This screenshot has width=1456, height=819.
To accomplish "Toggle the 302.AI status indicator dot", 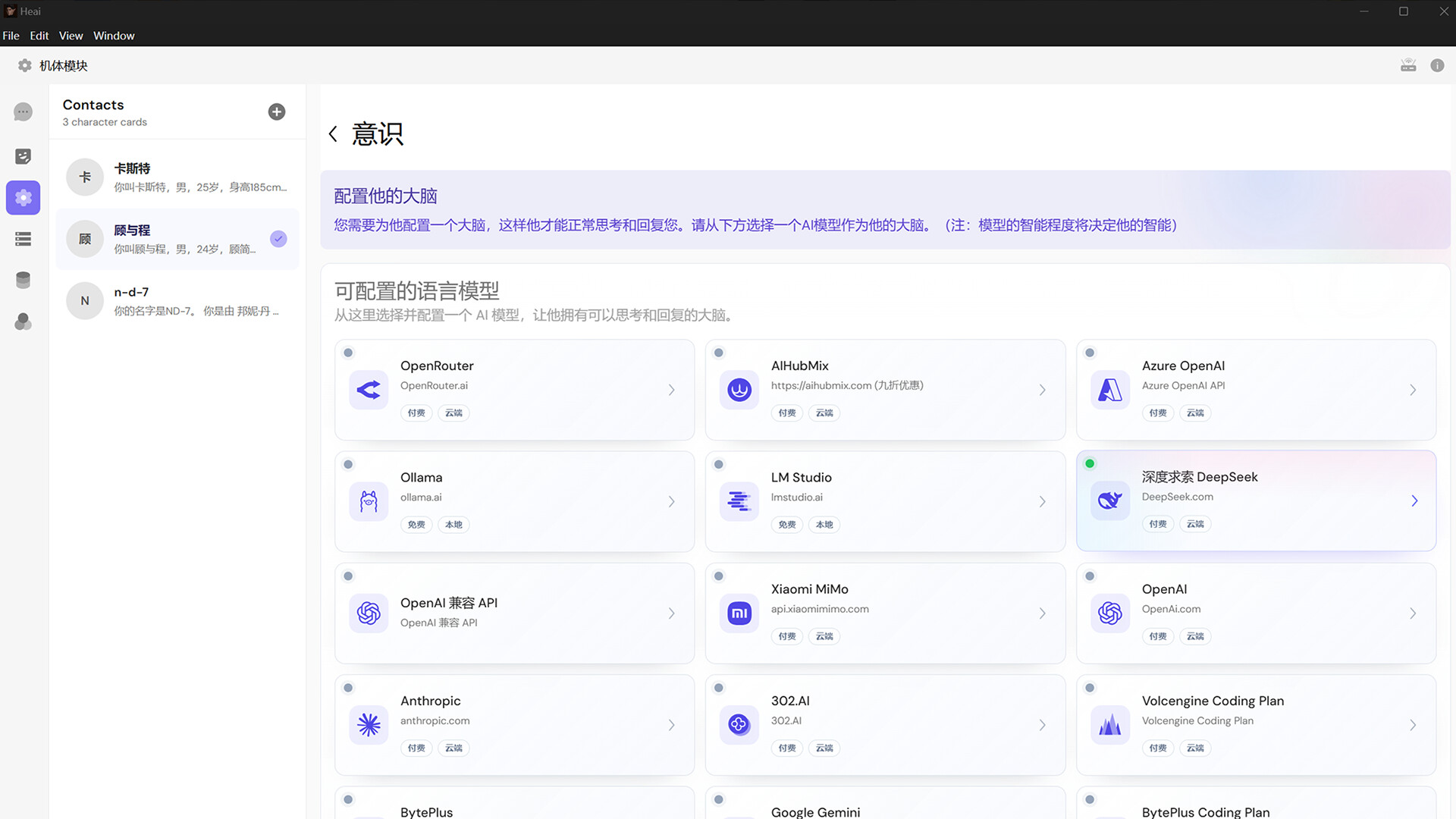I will pyautogui.click(x=719, y=688).
